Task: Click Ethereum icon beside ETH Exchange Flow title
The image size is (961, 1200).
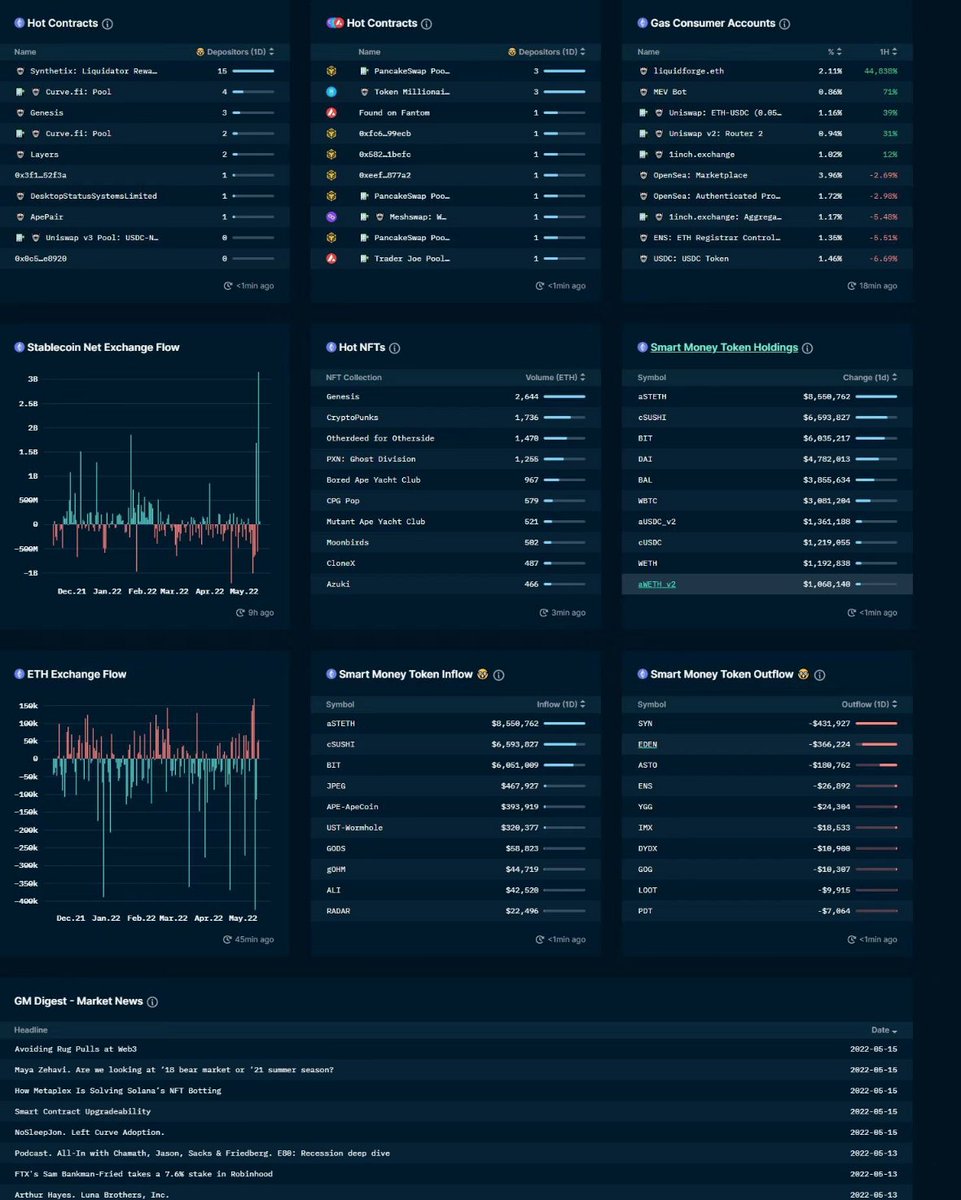Action: [x=19, y=675]
